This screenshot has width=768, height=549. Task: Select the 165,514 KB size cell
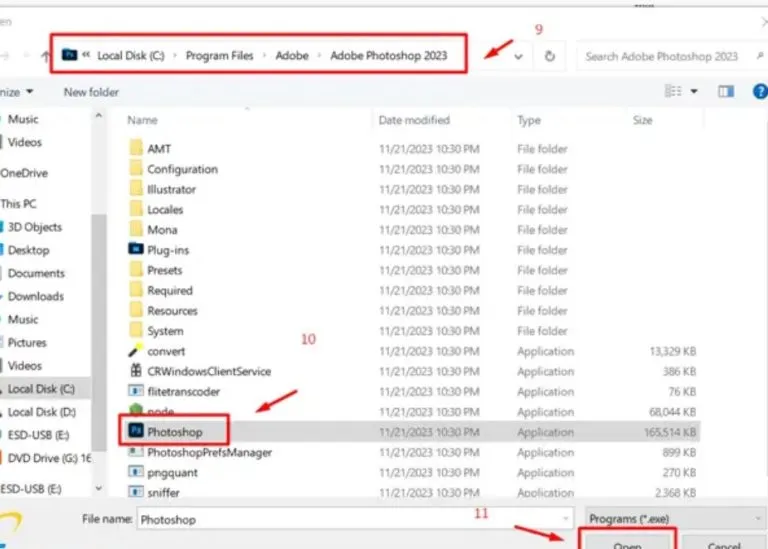[670, 432]
